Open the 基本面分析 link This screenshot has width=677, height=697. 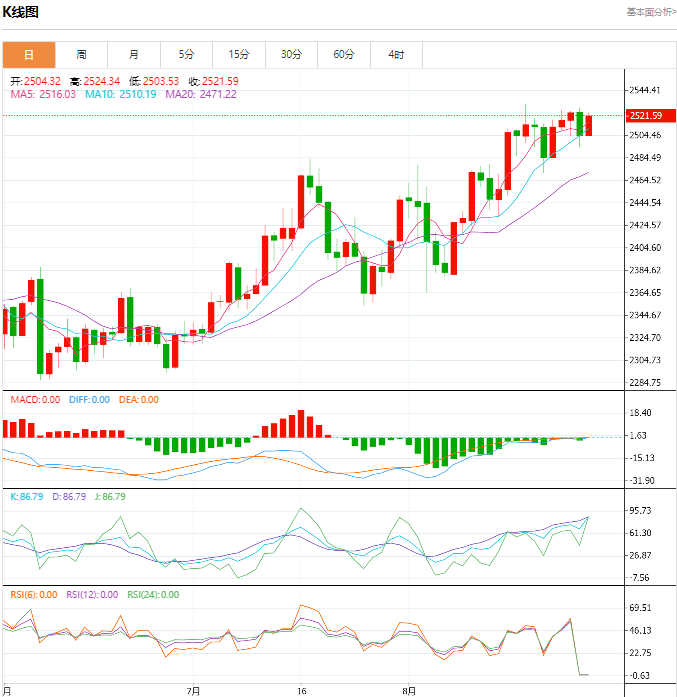651,12
